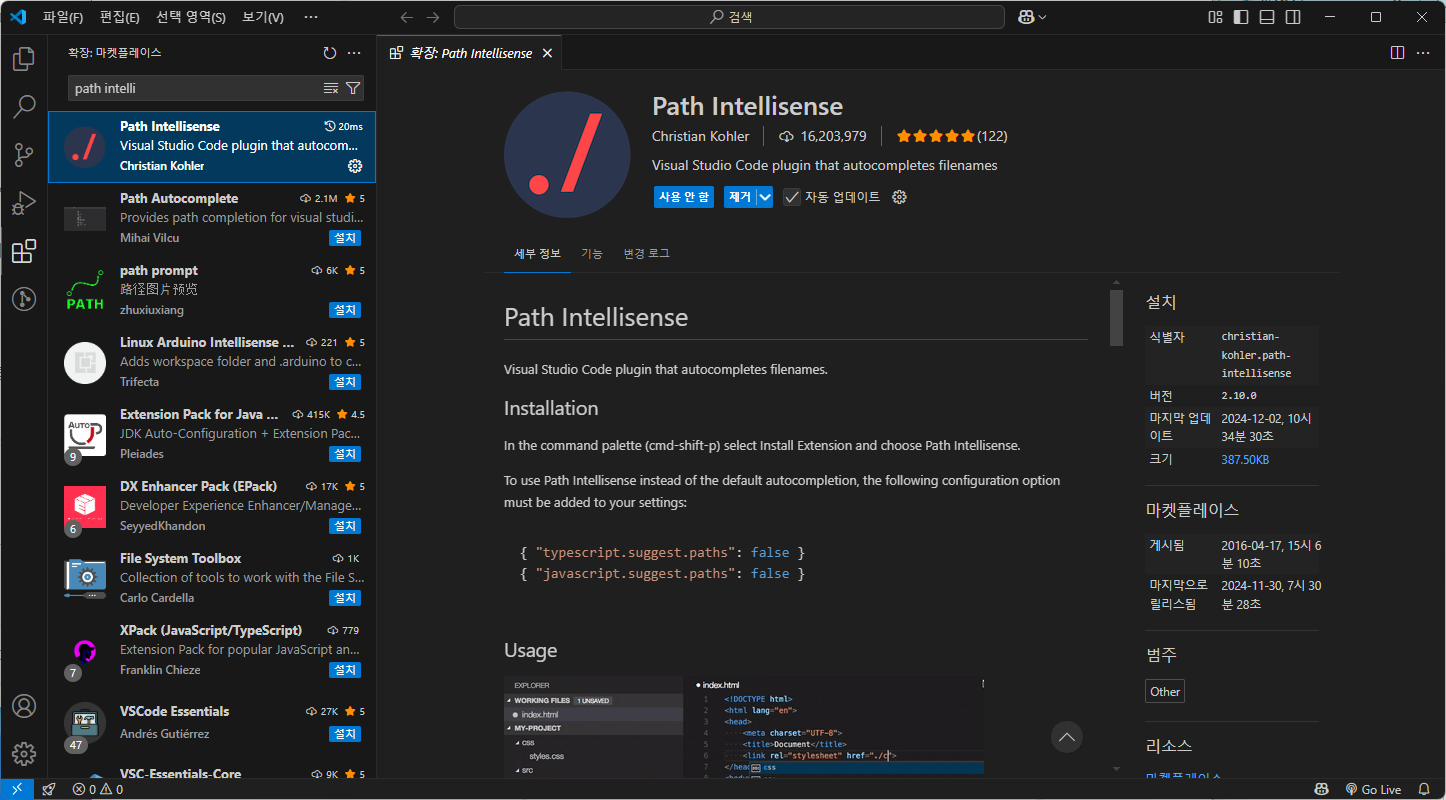The image size is (1446, 800).
Task: Click the five star rating (122)
Action: pyautogui.click(x=951, y=136)
